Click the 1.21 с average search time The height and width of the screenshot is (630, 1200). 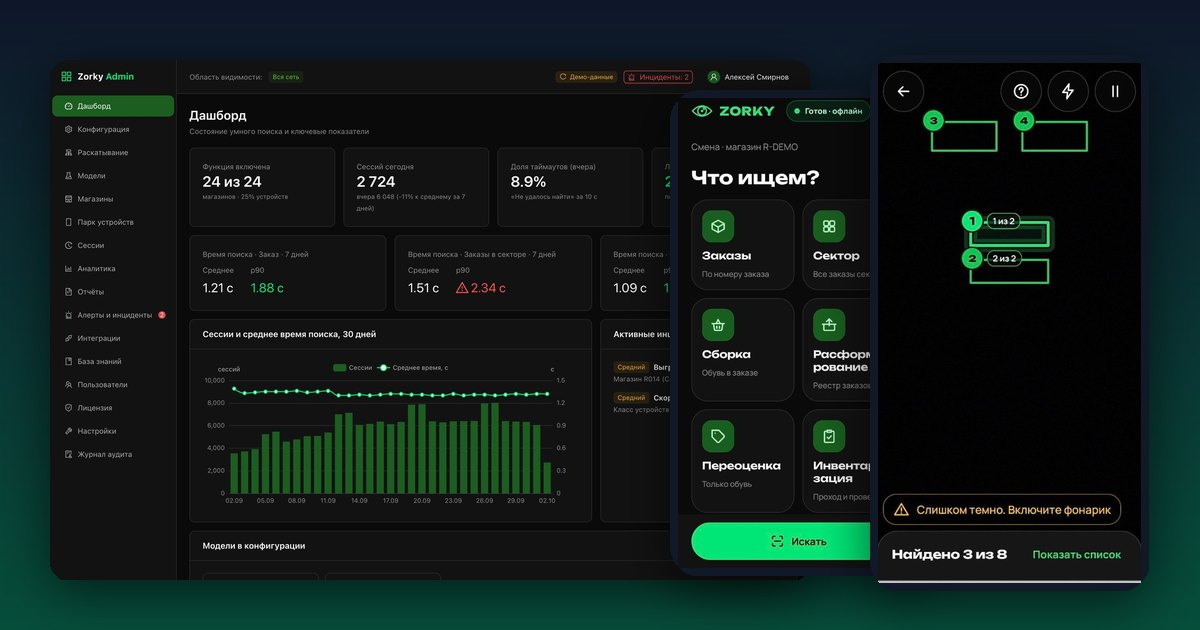coord(218,288)
